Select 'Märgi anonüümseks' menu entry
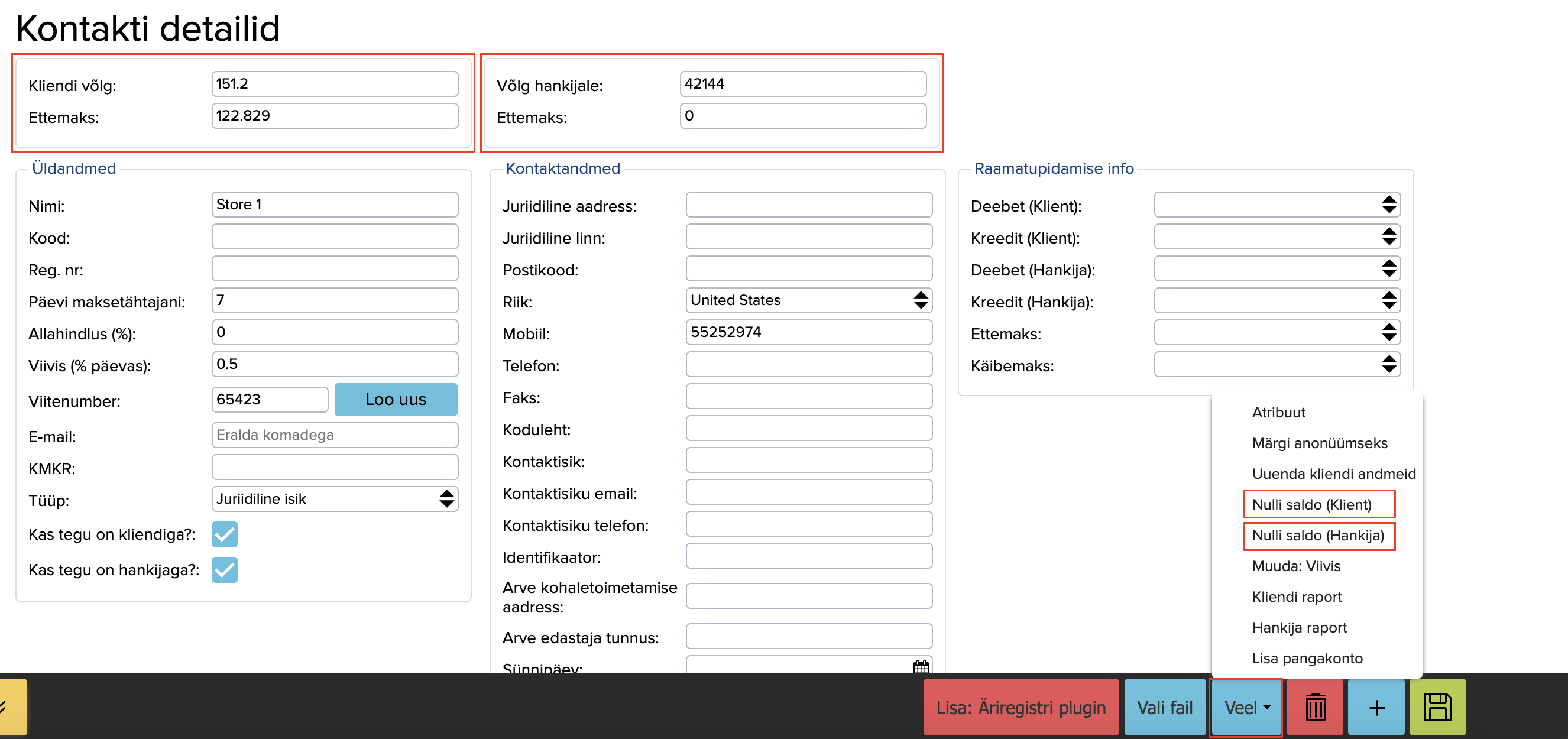The image size is (1568, 739). click(x=1319, y=443)
